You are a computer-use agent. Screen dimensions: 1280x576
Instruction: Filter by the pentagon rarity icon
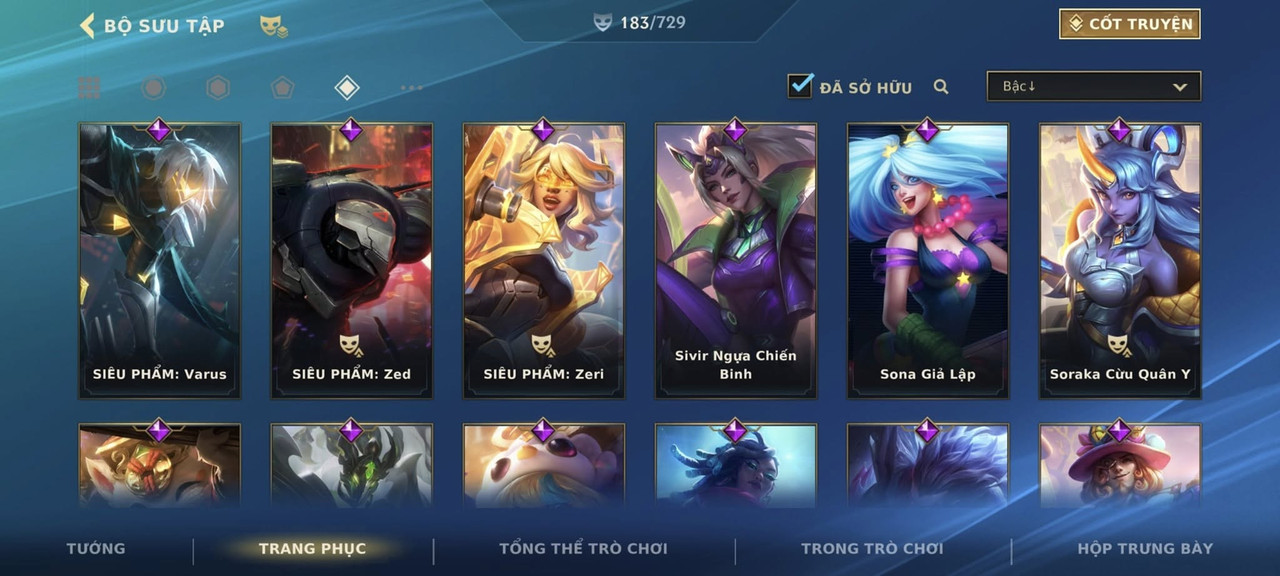pos(282,88)
